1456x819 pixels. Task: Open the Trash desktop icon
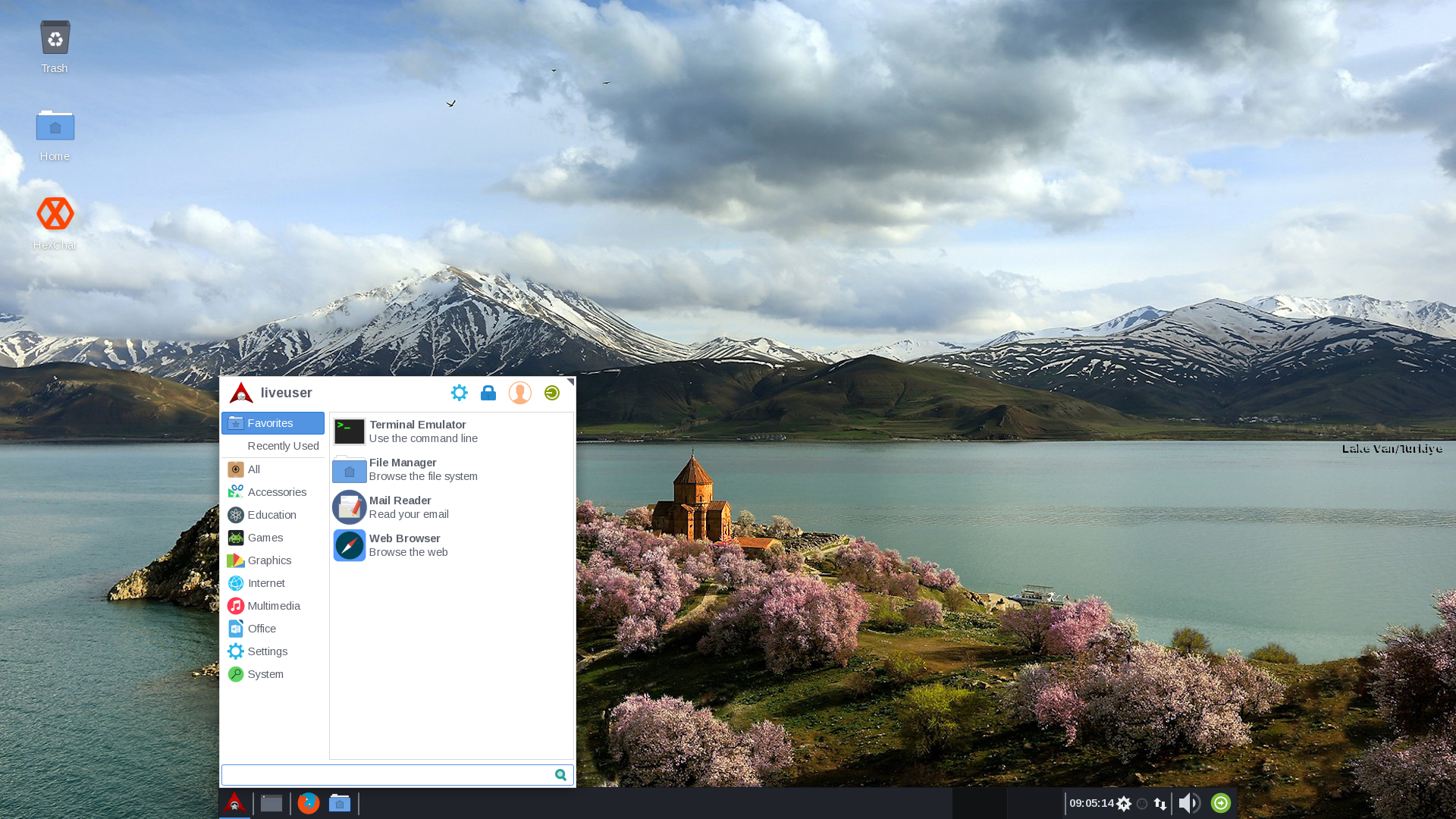click(55, 47)
